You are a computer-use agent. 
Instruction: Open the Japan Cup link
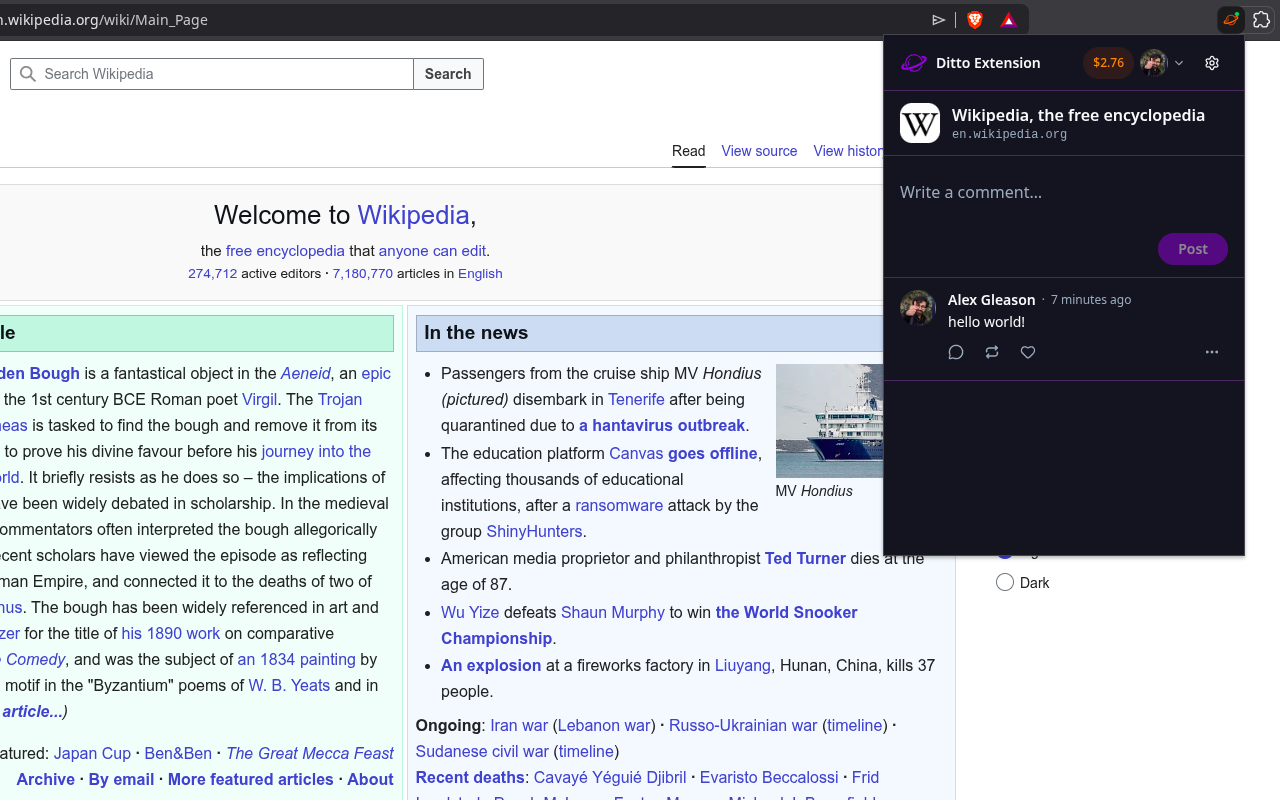[x=93, y=753]
